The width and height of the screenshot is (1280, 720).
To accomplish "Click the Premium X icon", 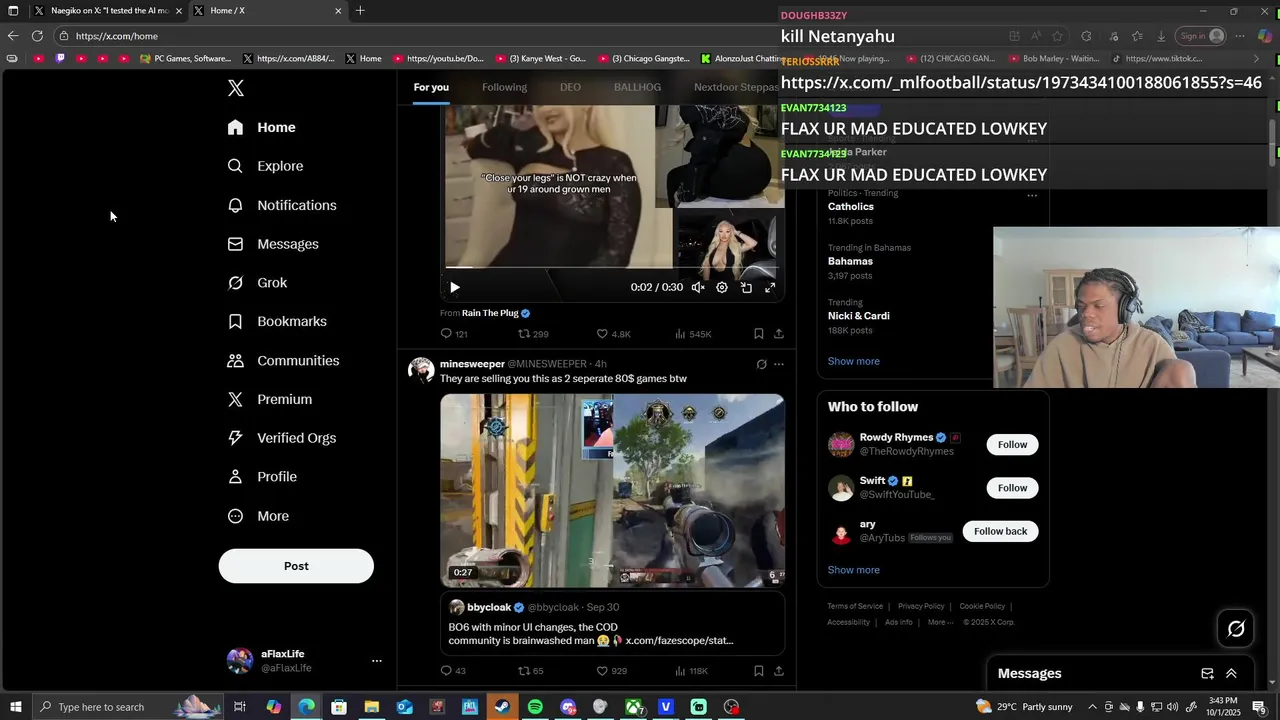I will click(x=235, y=399).
